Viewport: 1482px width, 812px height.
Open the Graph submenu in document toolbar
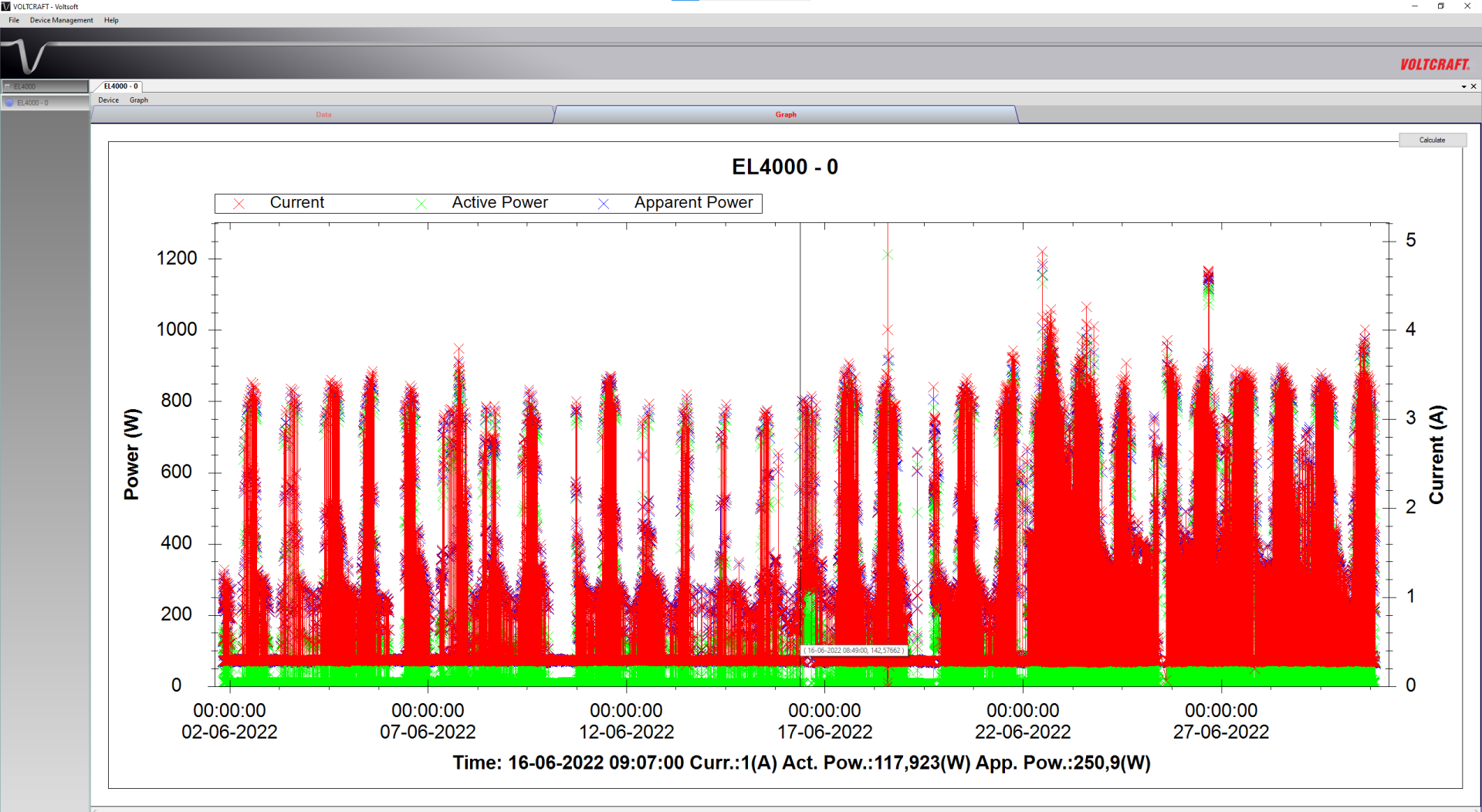[x=138, y=100]
